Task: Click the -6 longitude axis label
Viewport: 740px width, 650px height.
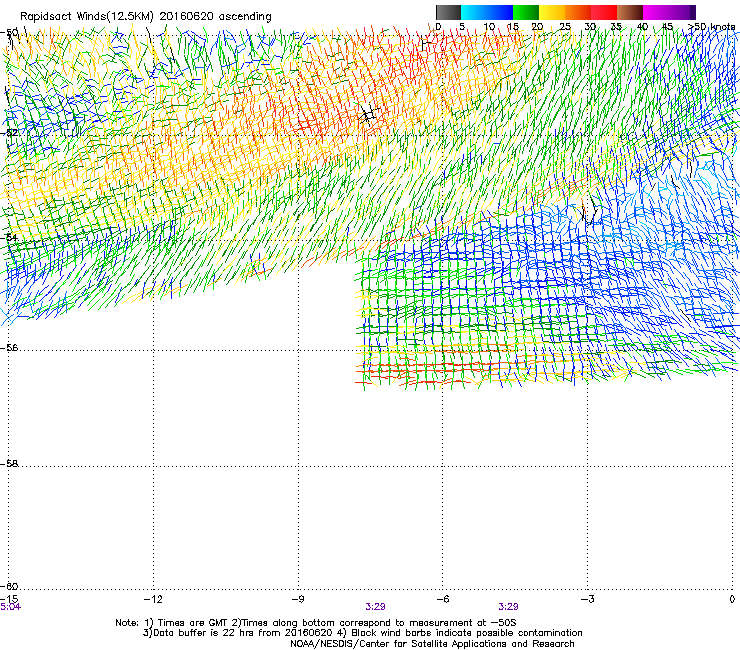Action: click(443, 599)
